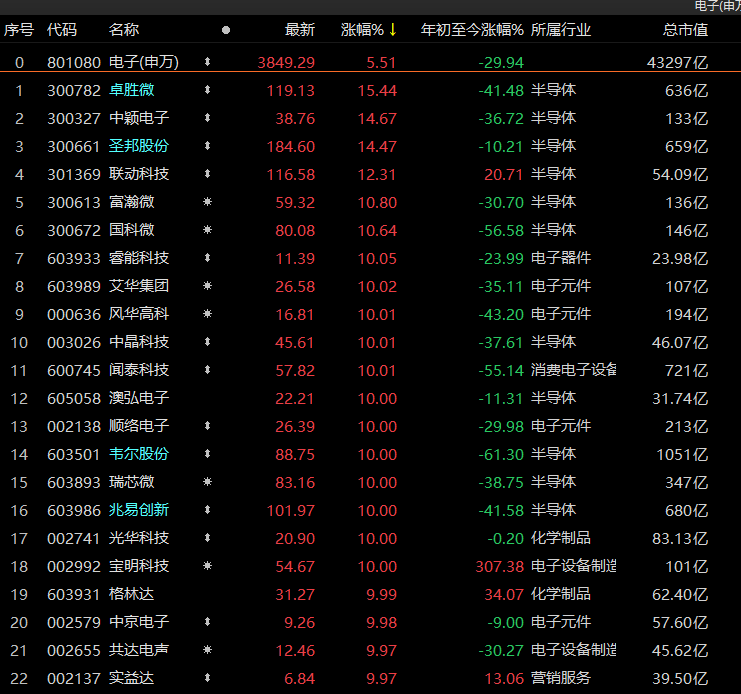Click latest price 101.97
Image resolution: width=741 pixels, height=694 pixels.
pos(291,510)
